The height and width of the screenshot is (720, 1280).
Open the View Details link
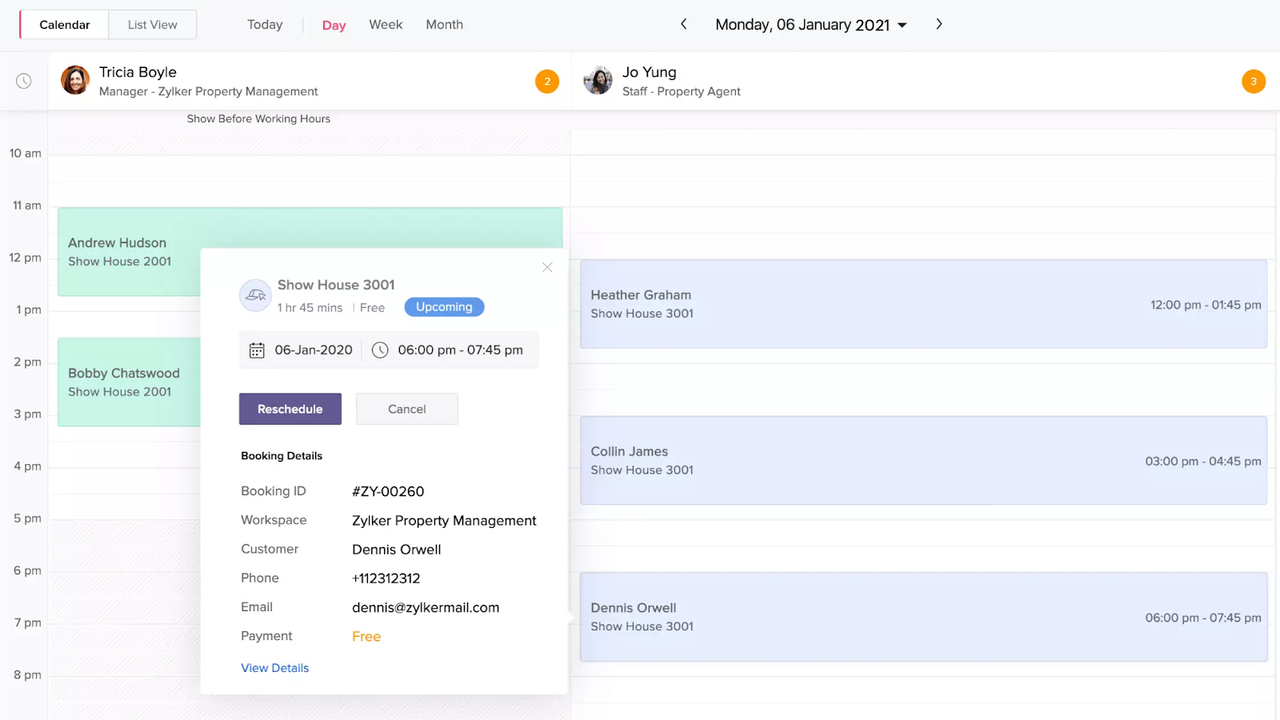click(x=275, y=668)
